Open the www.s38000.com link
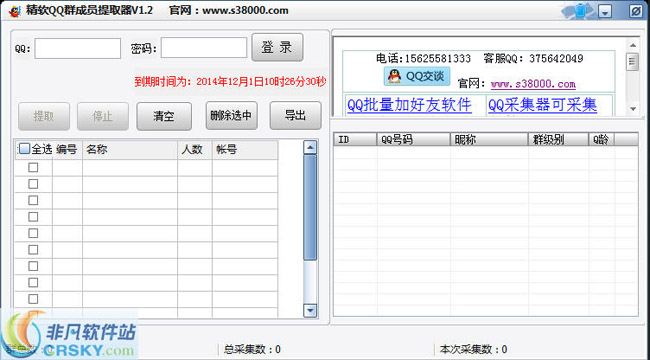 [533, 84]
